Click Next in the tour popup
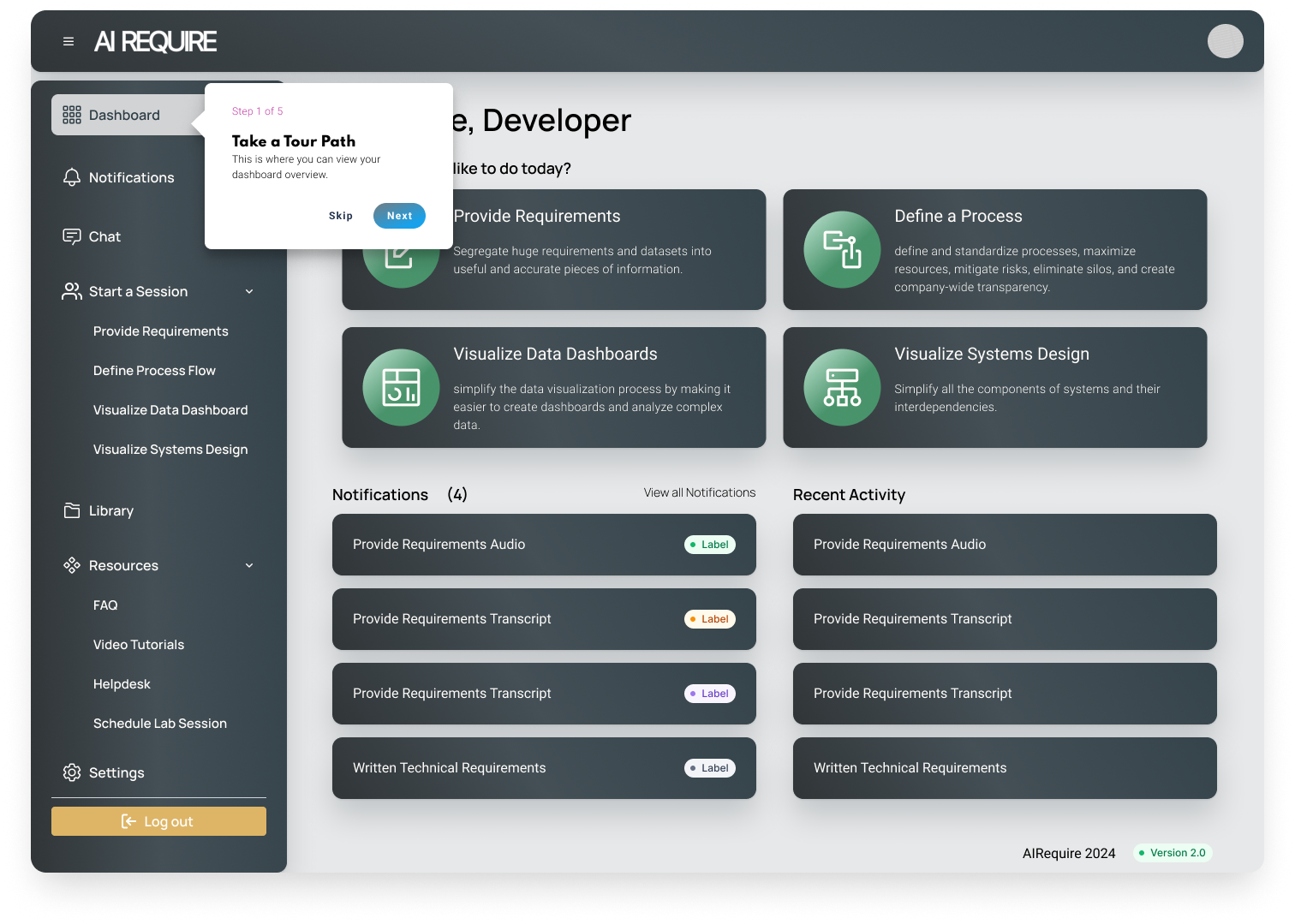Screen dimensions: 1295x924 (399, 216)
